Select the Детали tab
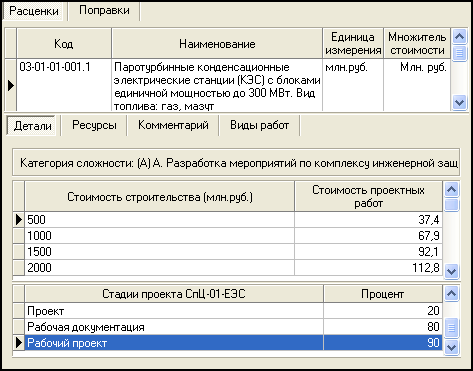Image resolution: width=473 pixels, height=371 pixels. tap(32, 126)
